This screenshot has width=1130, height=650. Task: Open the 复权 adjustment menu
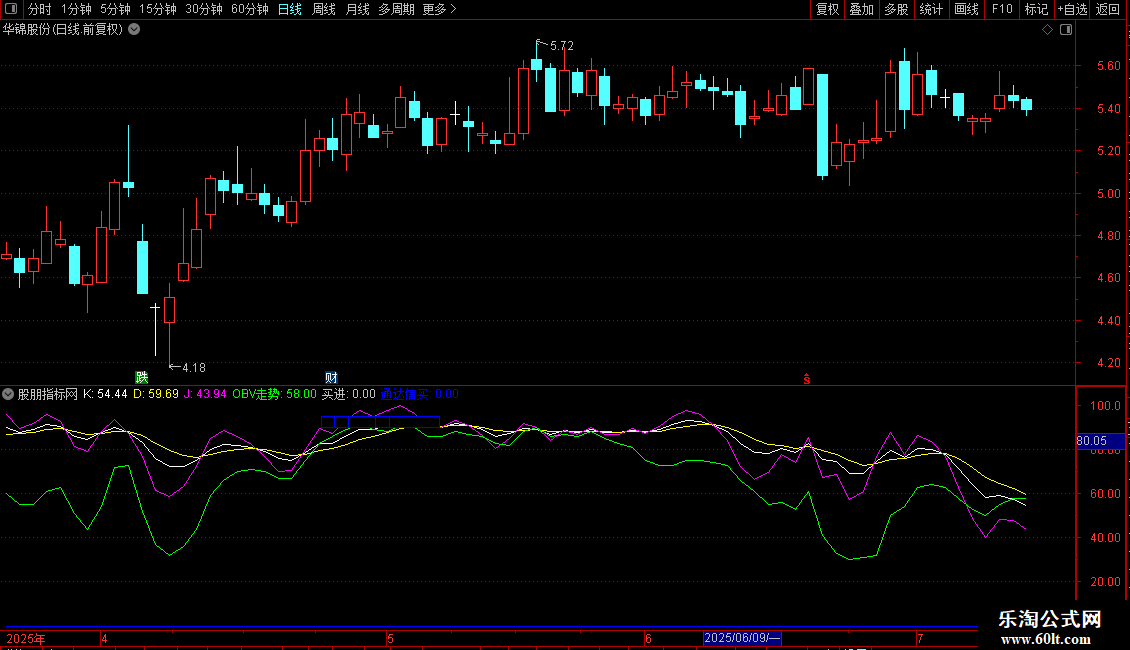(x=827, y=9)
